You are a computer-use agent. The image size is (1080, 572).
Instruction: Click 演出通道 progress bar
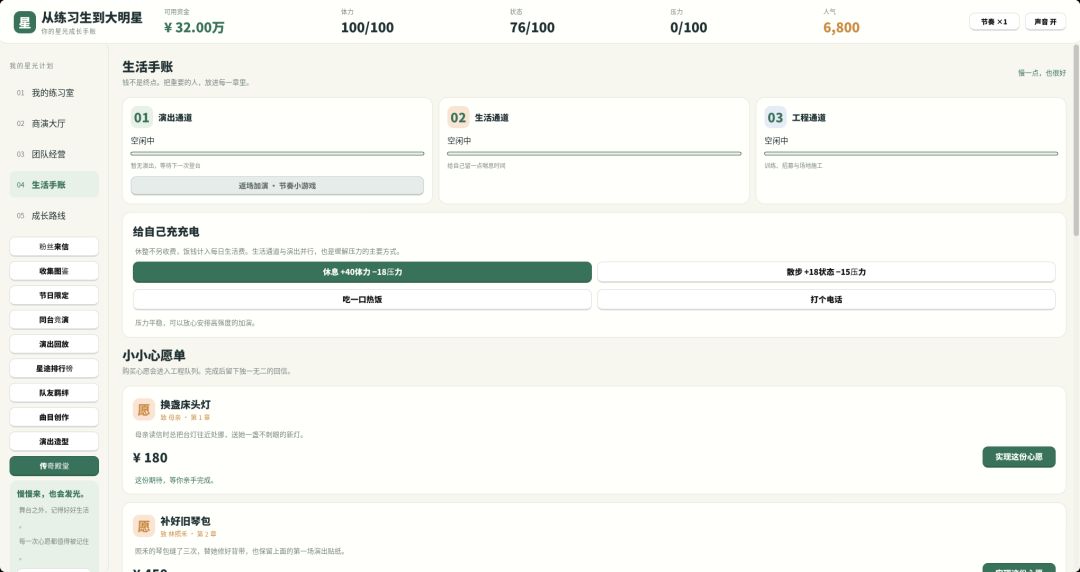(277, 154)
